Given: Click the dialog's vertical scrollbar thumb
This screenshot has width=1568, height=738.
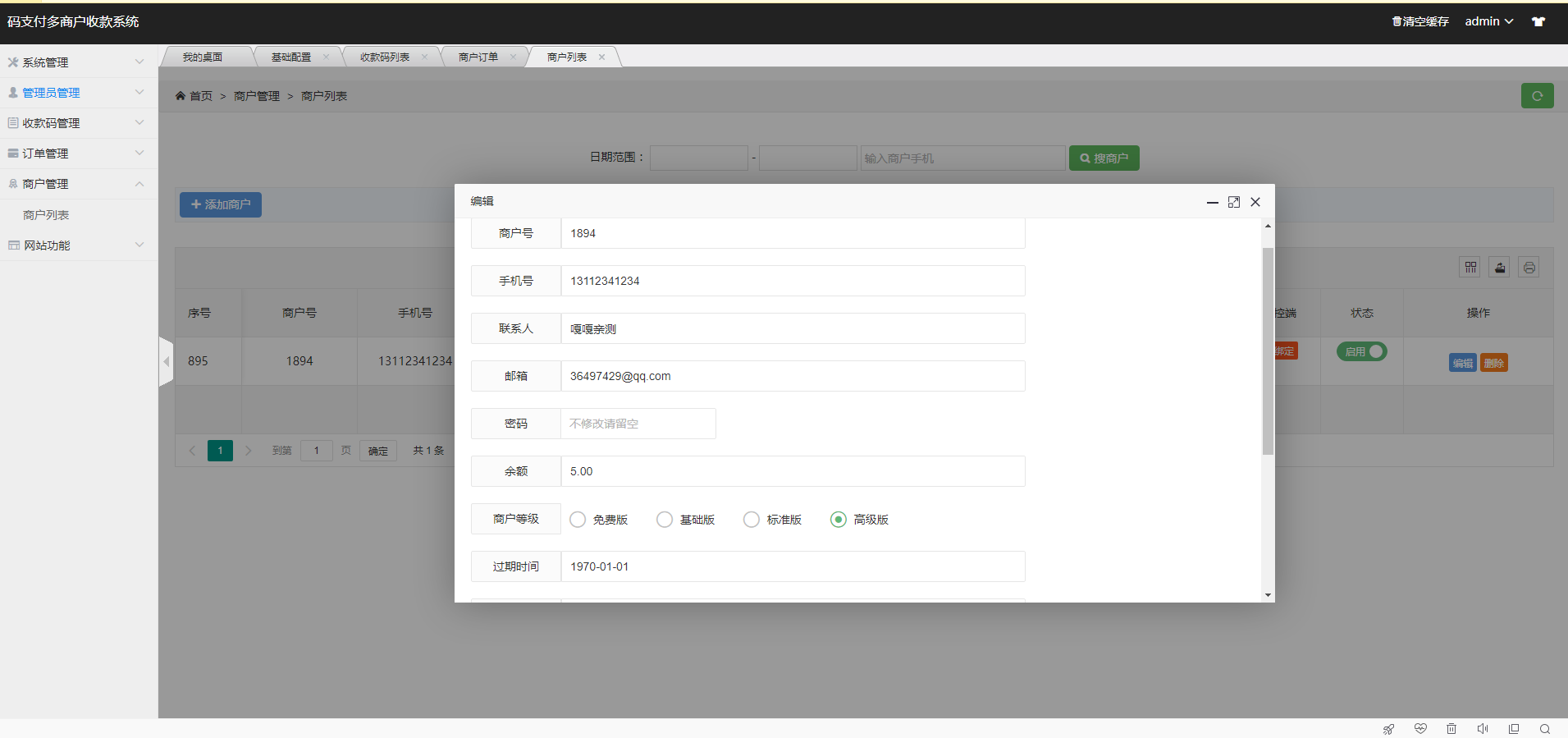Looking at the screenshot, I should (1268, 351).
